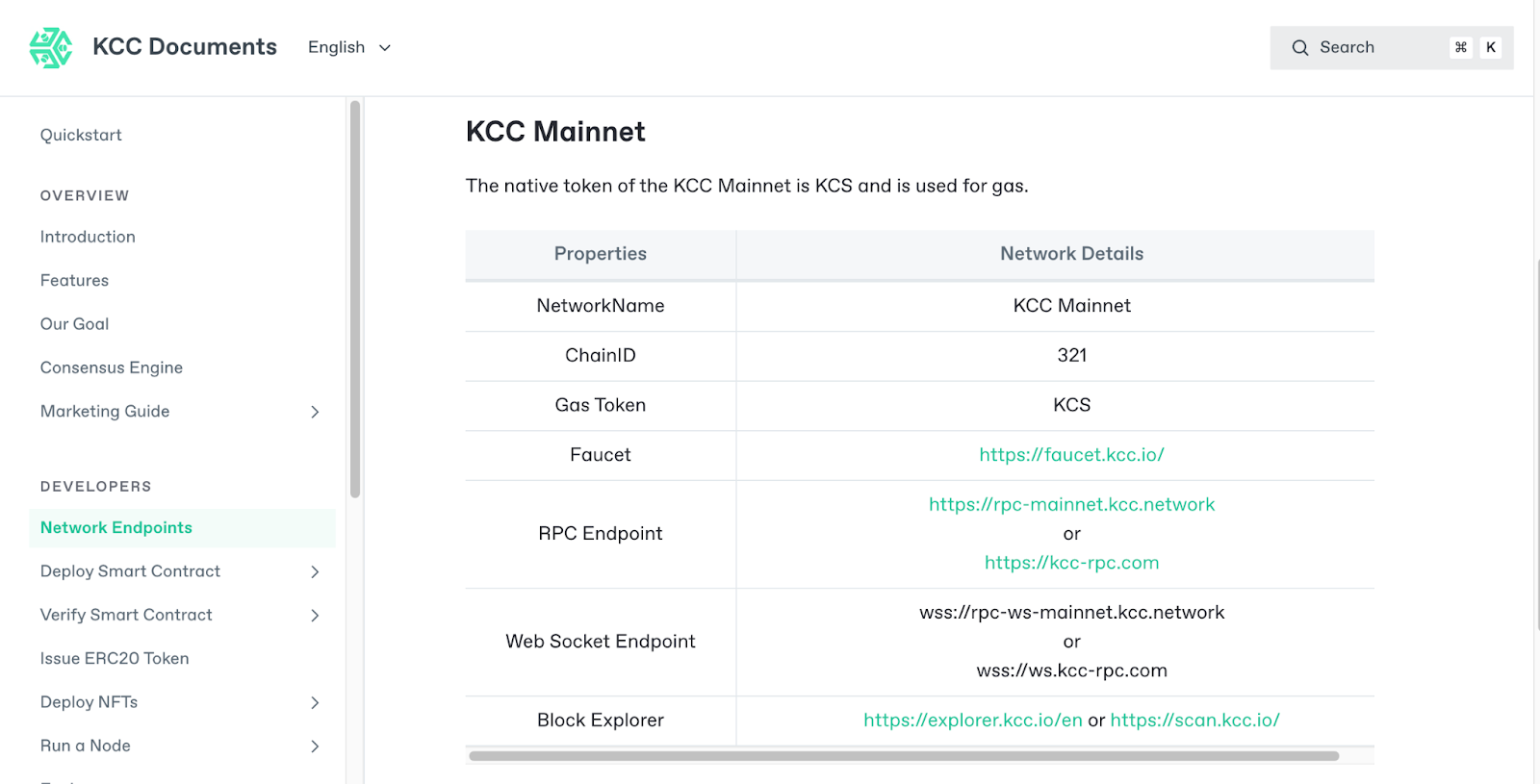1540x784 pixels.
Task: Expand the Deploy NFTs chevron
Action: coord(315,703)
